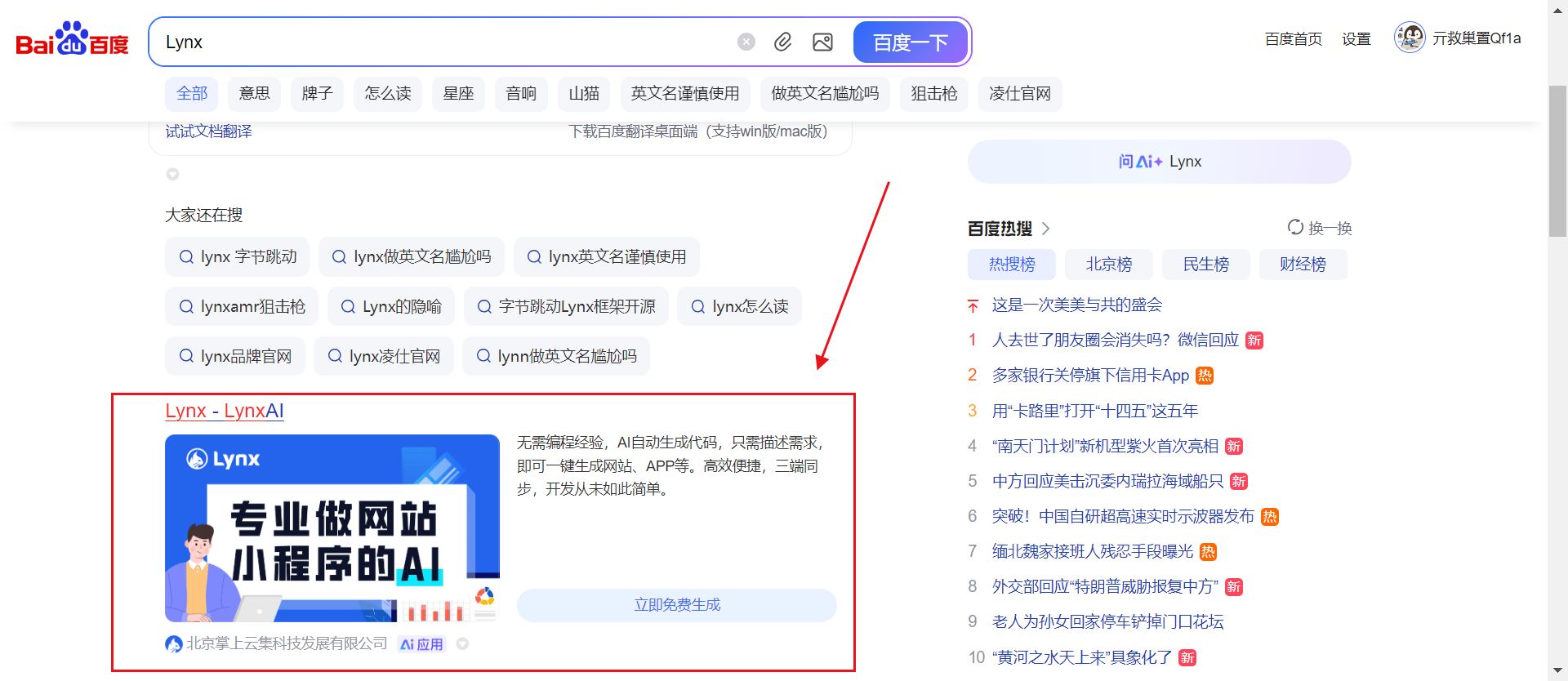1568x681 pixels.
Task: Search related term 字节跳动Lynx框架开源
Action: click(x=566, y=306)
